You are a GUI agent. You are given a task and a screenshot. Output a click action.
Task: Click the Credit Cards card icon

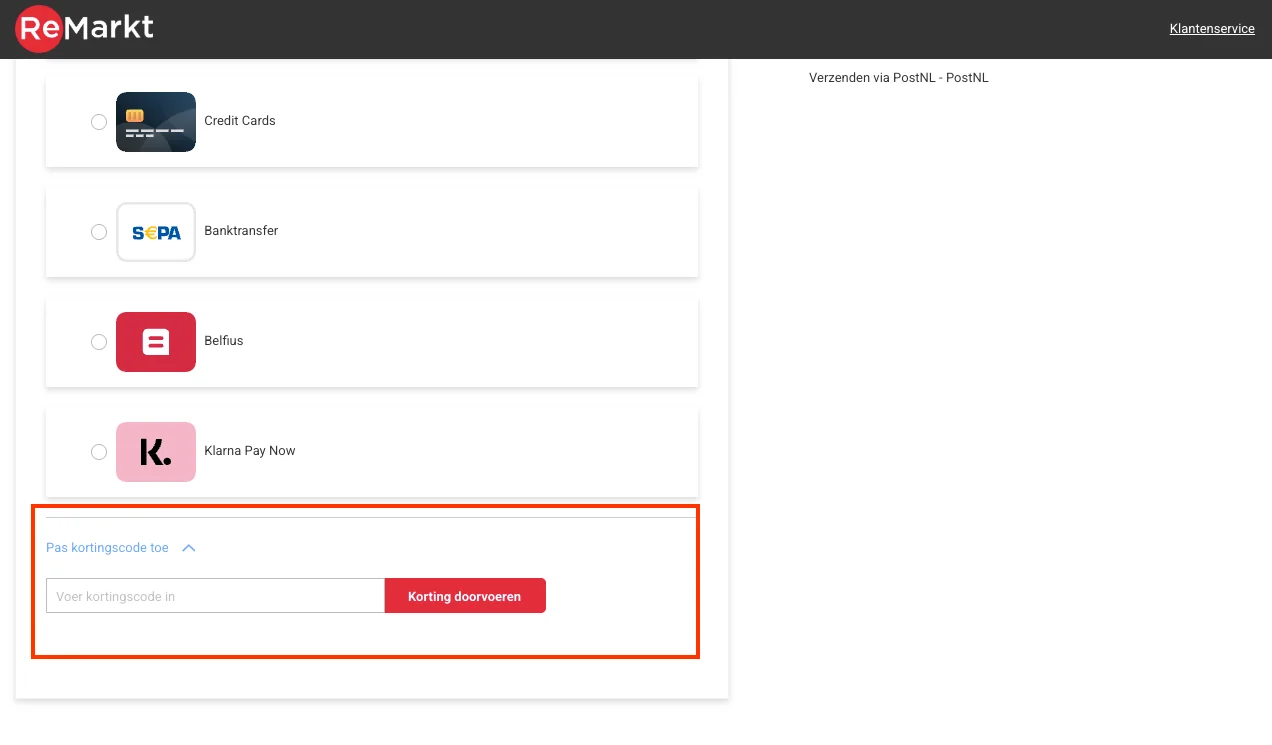click(x=155, y=122)
